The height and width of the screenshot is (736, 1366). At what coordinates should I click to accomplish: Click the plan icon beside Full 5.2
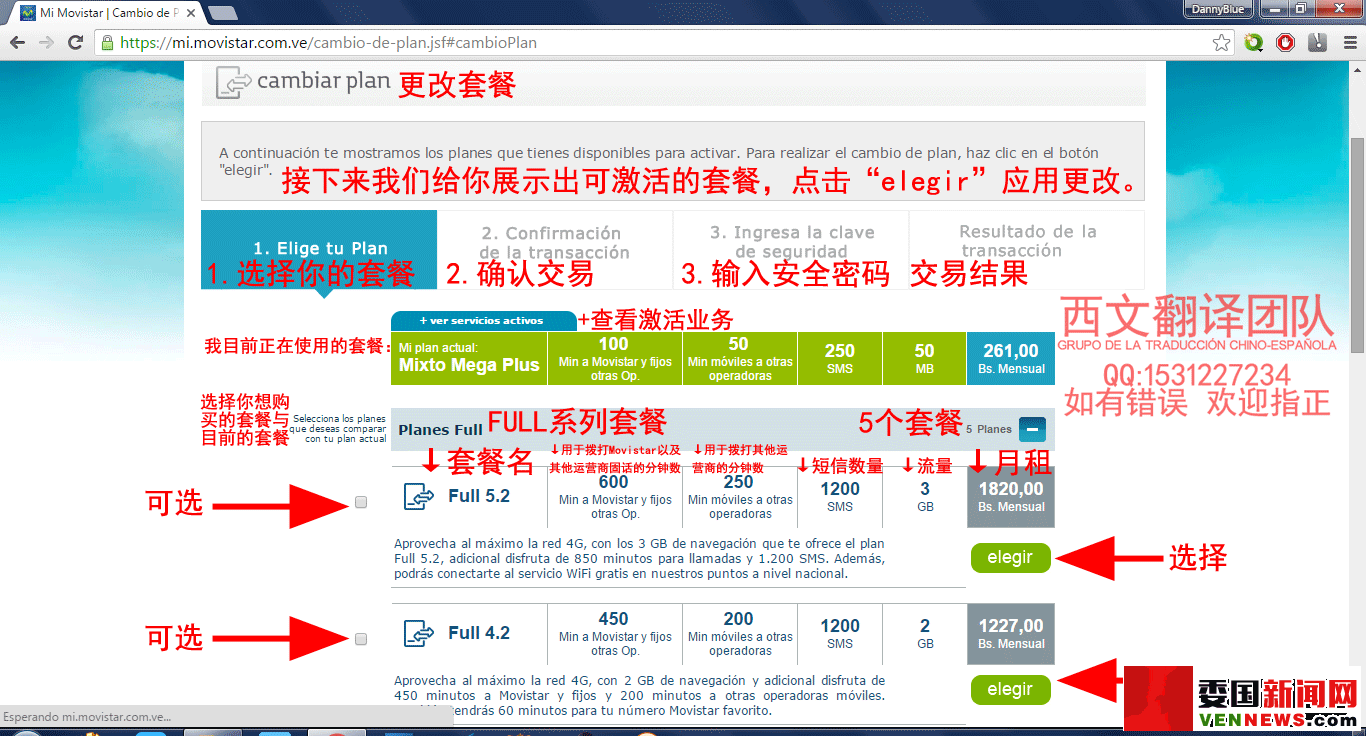point(419,496)
